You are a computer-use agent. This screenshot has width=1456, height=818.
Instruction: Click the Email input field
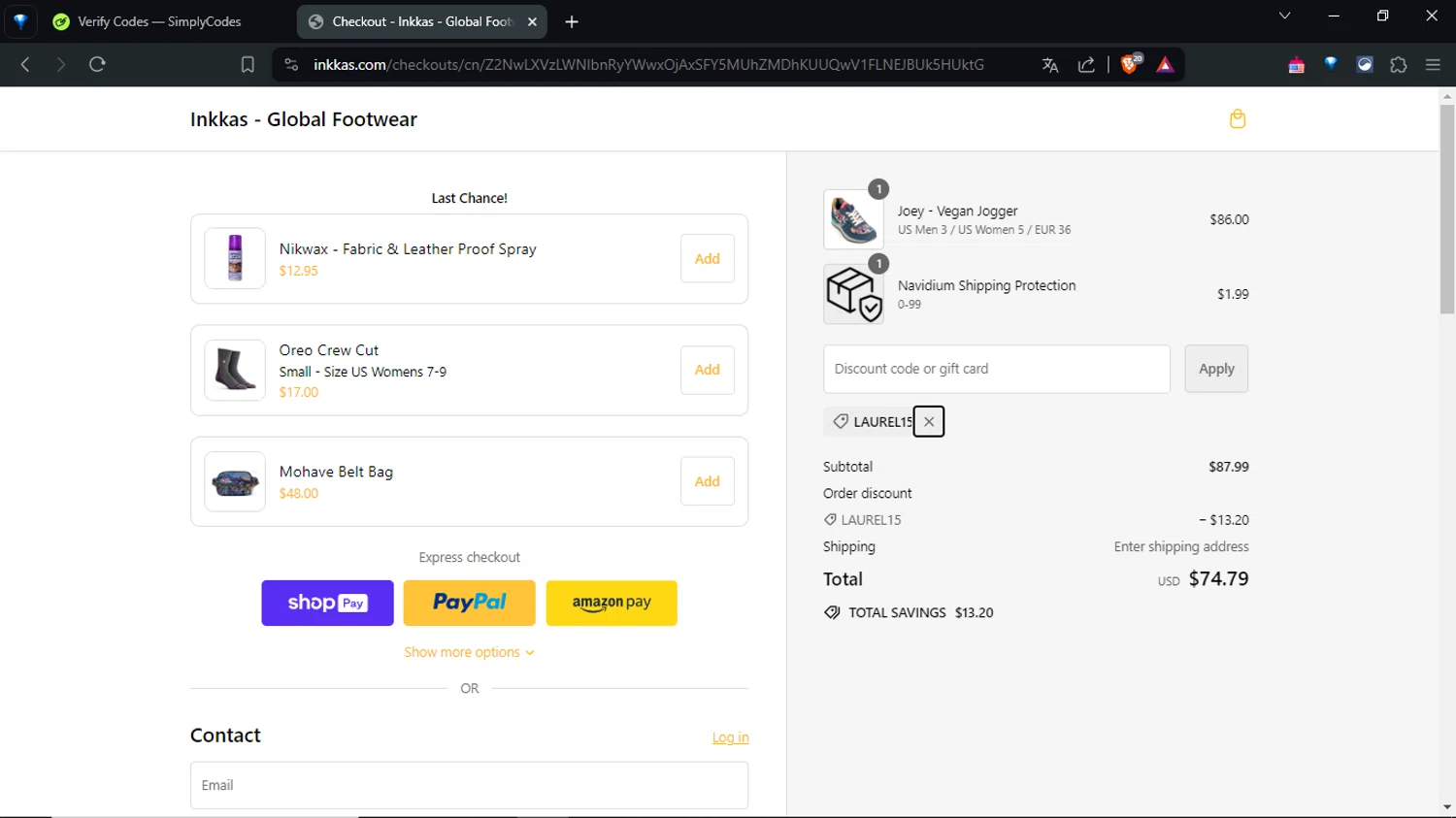pyautogui.click(x=469, y=785)
